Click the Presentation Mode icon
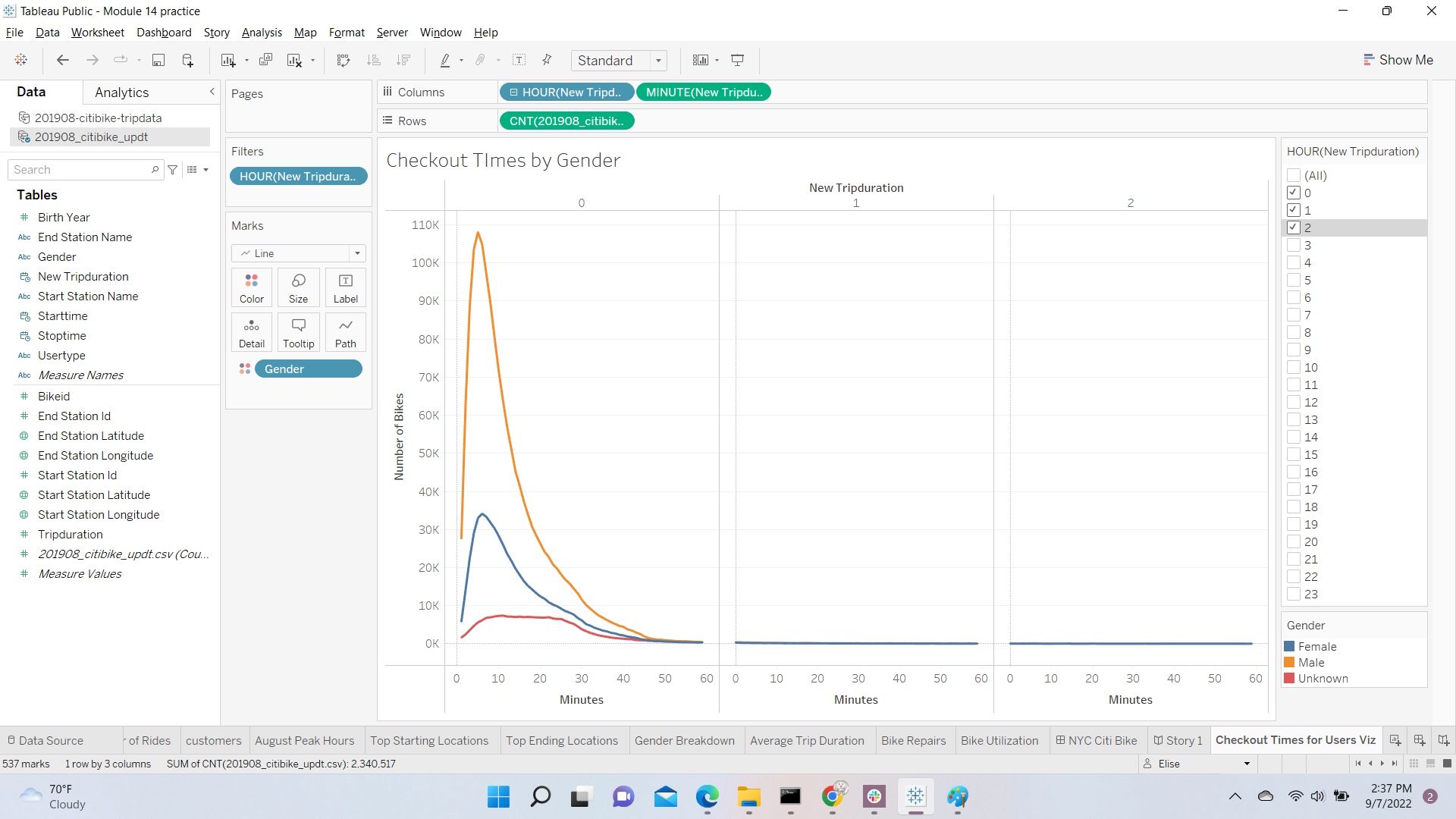The image size is (1456, 819). (x=737, y=60)
